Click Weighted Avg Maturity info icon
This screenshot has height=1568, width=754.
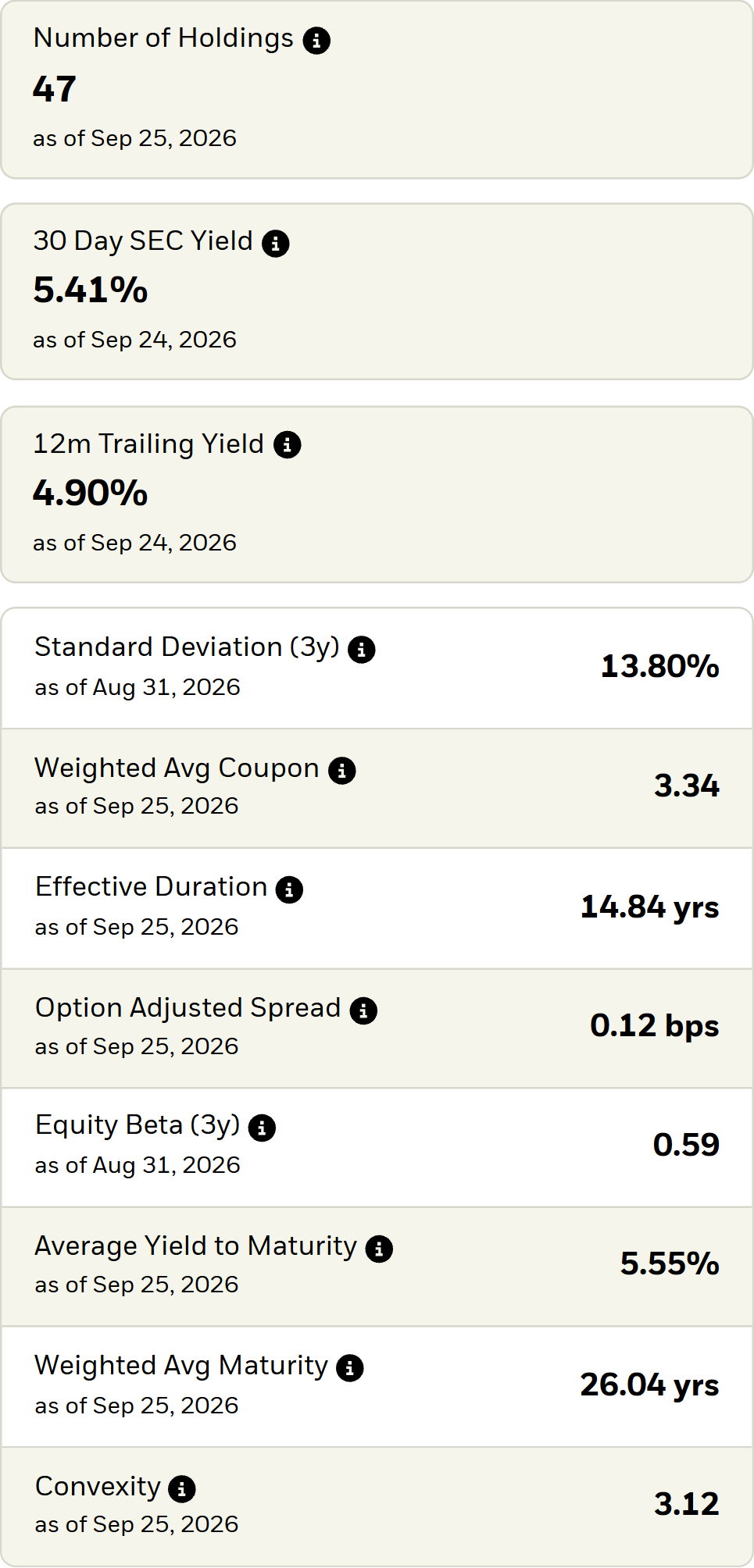point(350,1368)
